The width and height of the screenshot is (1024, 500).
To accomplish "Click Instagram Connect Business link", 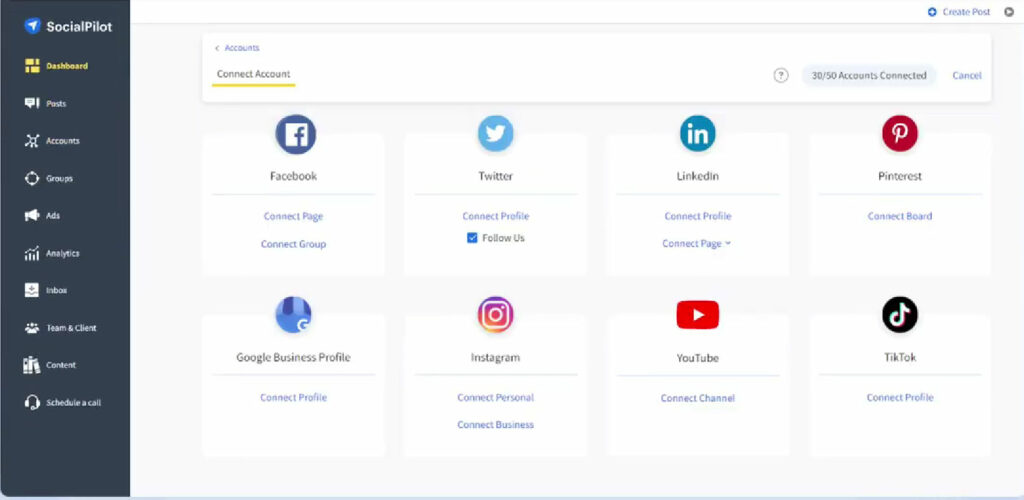I will [x=496, y=425].
